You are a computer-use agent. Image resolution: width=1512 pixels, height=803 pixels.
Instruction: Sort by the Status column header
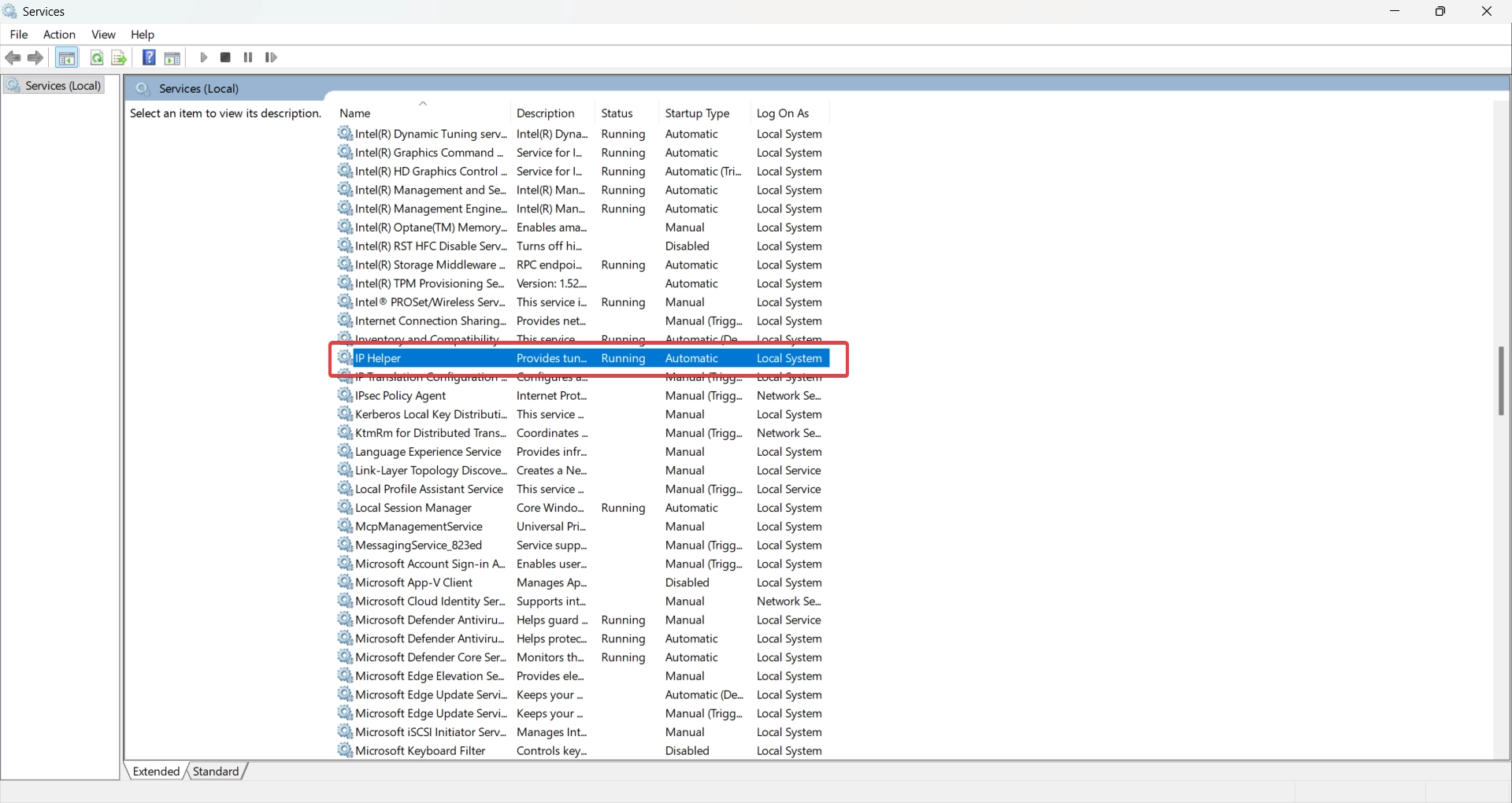click(628, 113)
